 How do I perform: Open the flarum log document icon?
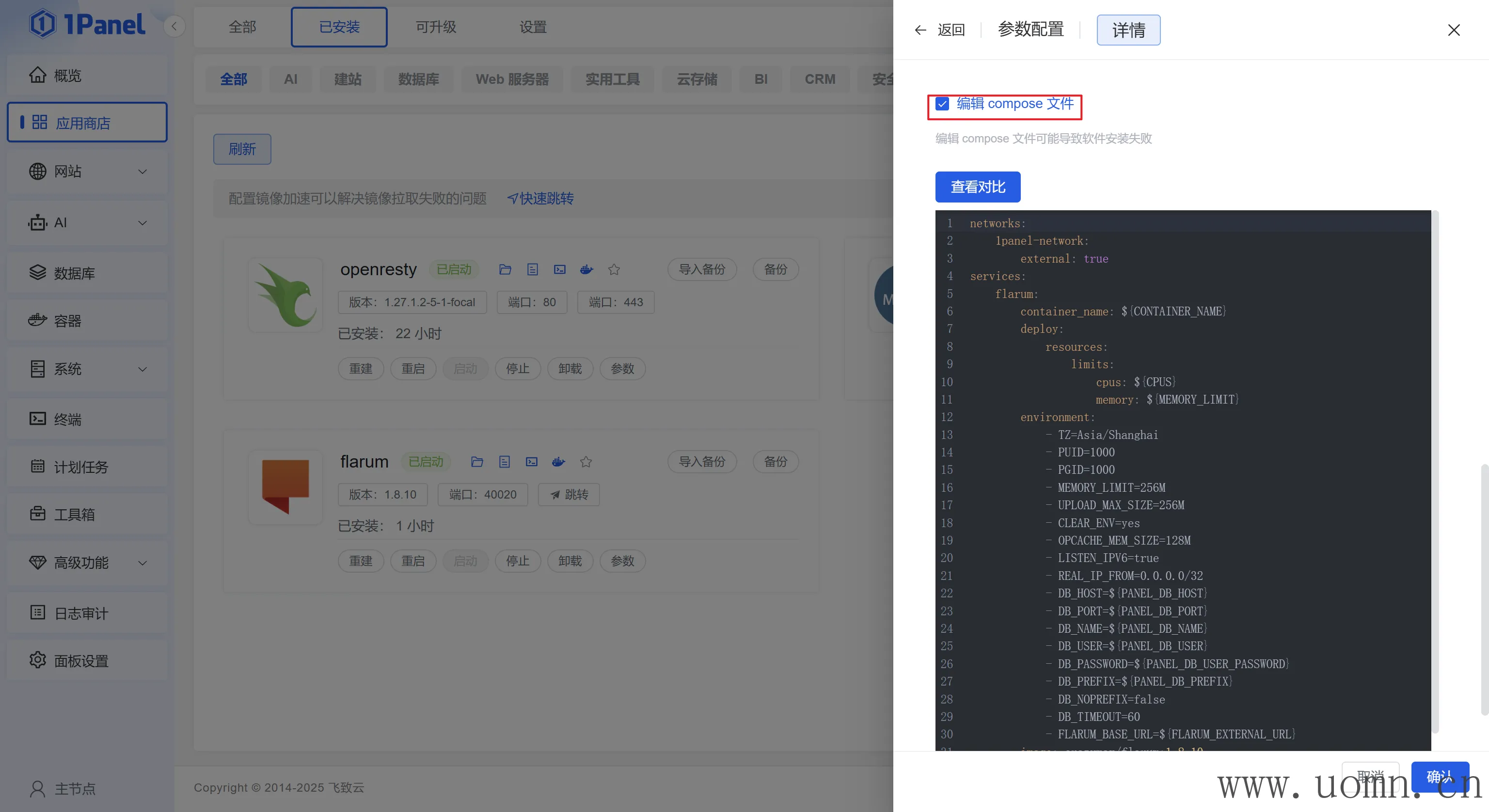tap(504, 462)
